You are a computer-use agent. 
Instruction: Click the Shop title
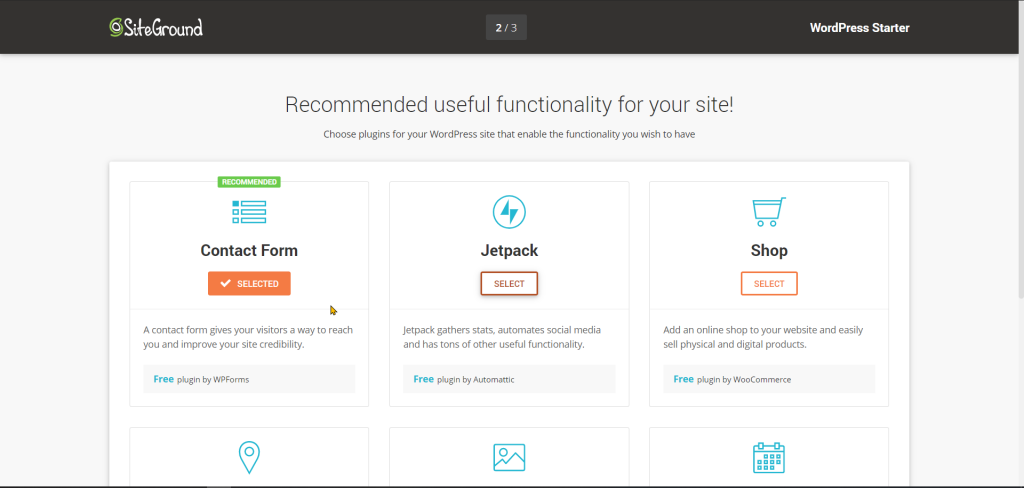click(x=769, y=251)
